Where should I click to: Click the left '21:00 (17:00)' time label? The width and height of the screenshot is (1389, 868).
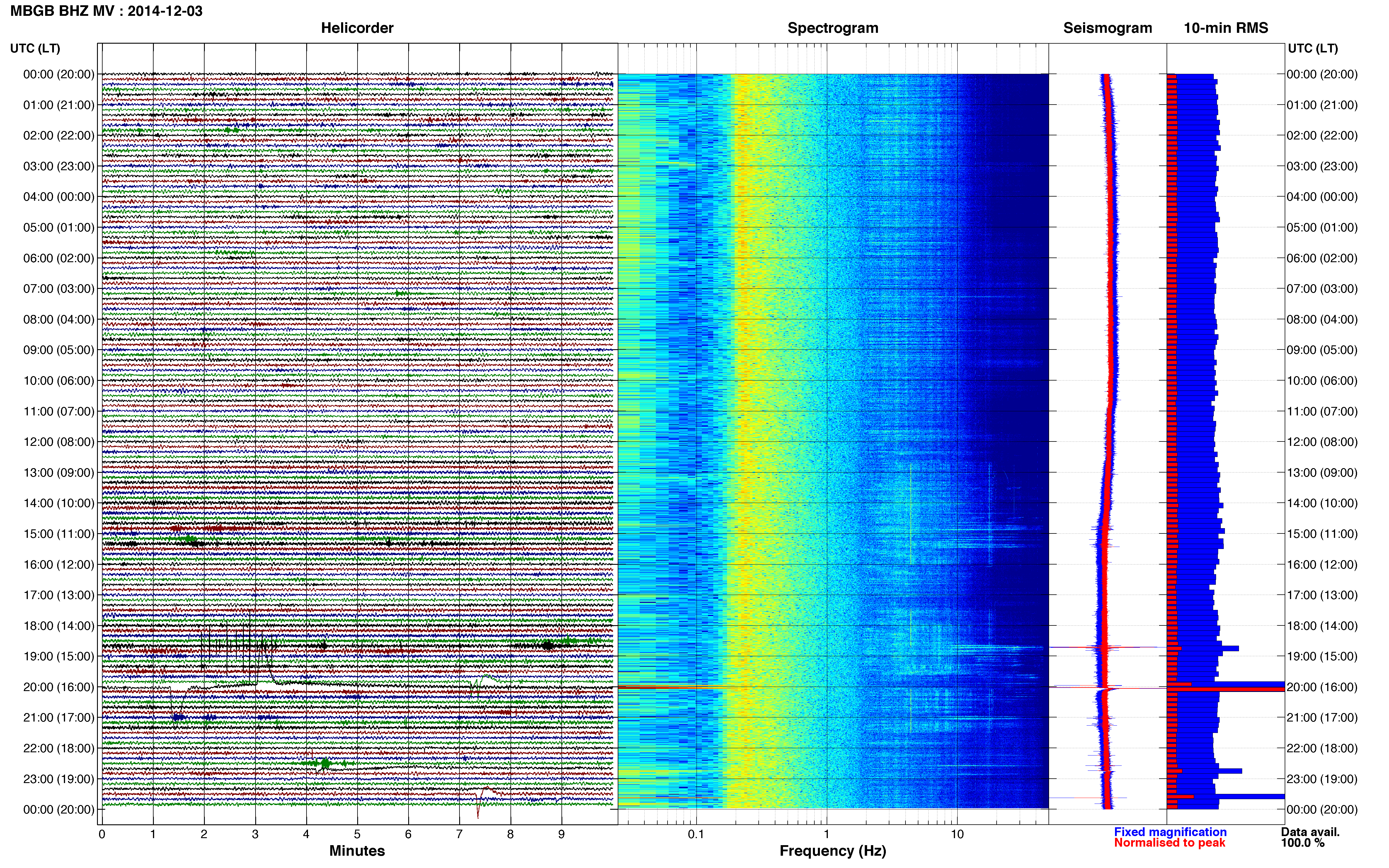point(59,718)
